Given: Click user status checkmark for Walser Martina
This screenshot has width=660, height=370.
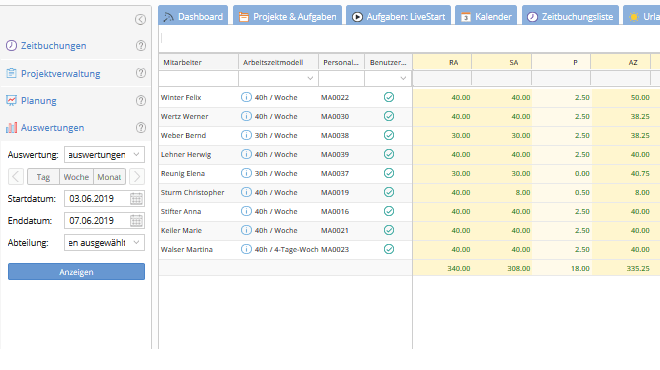Looking at the screenshot, I should tap(389, 249).
